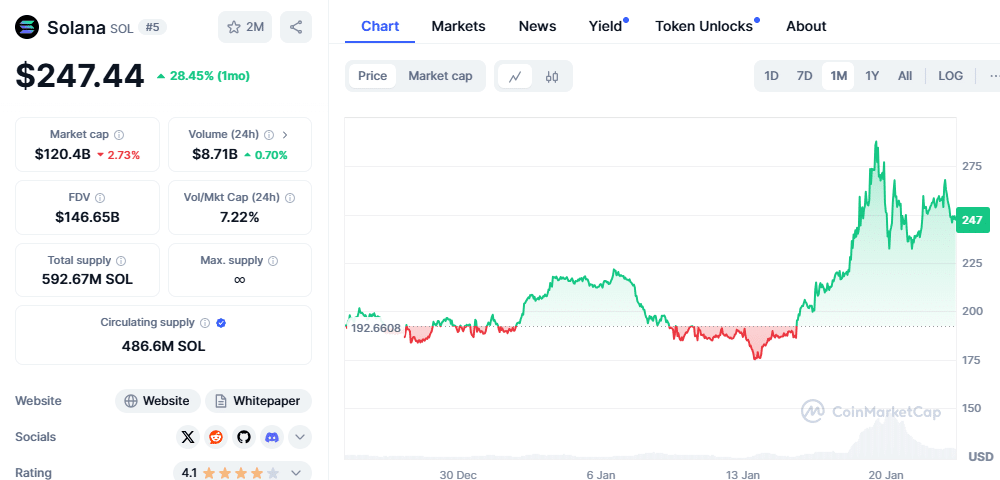The image size is (1000, 480).
Task: Expand the Volume (24h) arrow chevron
Action: point(285,135)
